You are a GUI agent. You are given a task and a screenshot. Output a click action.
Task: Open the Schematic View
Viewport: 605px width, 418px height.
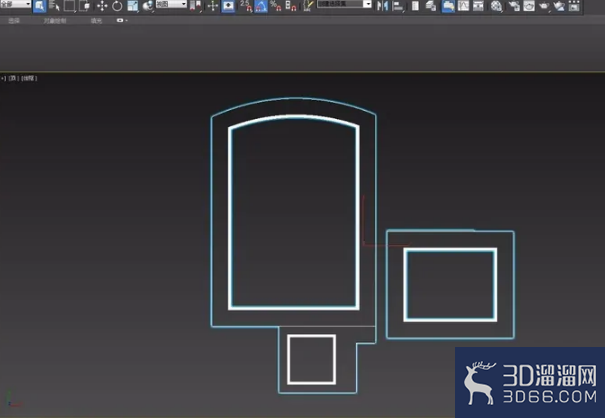(478, 6)
